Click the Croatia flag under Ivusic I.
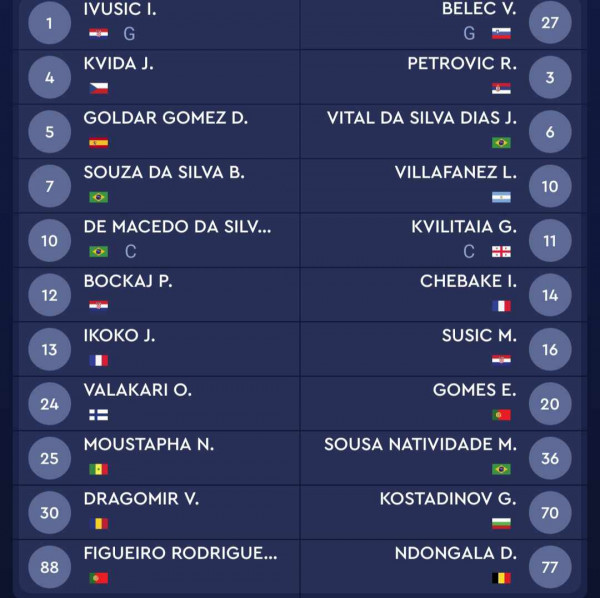Image resolution: width=600 pixels, height=598 pixels. [x=98, y=34]
